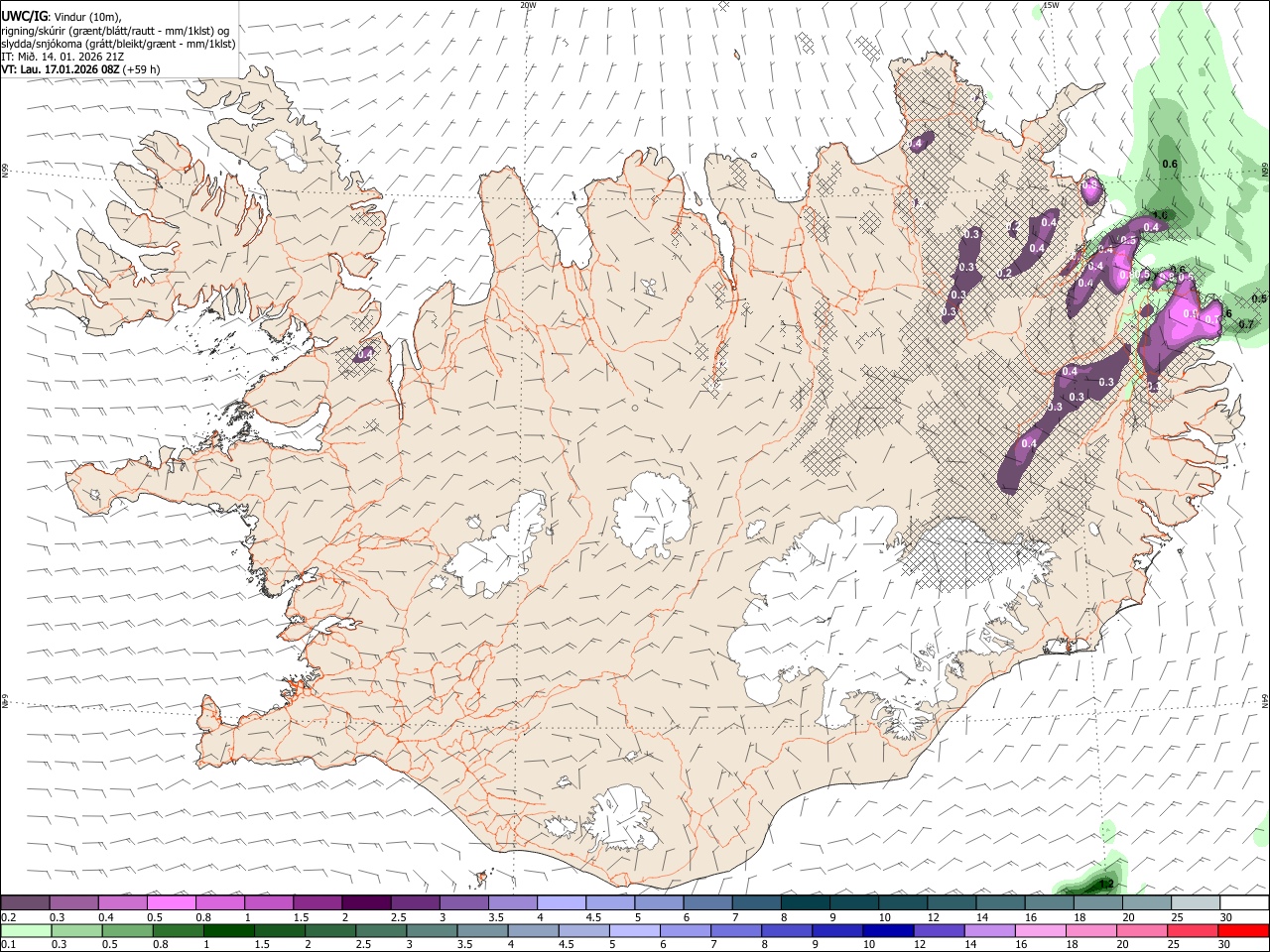This screenshot has width=1270, height=952.
Task: Click the lower legend's light pink 16 swatch
Action: pyautogui.click(x=1040, y=931)
